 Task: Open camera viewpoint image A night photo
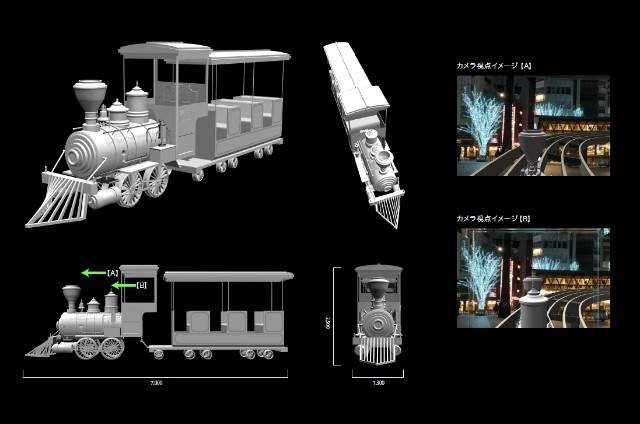[x=533, y=126]
